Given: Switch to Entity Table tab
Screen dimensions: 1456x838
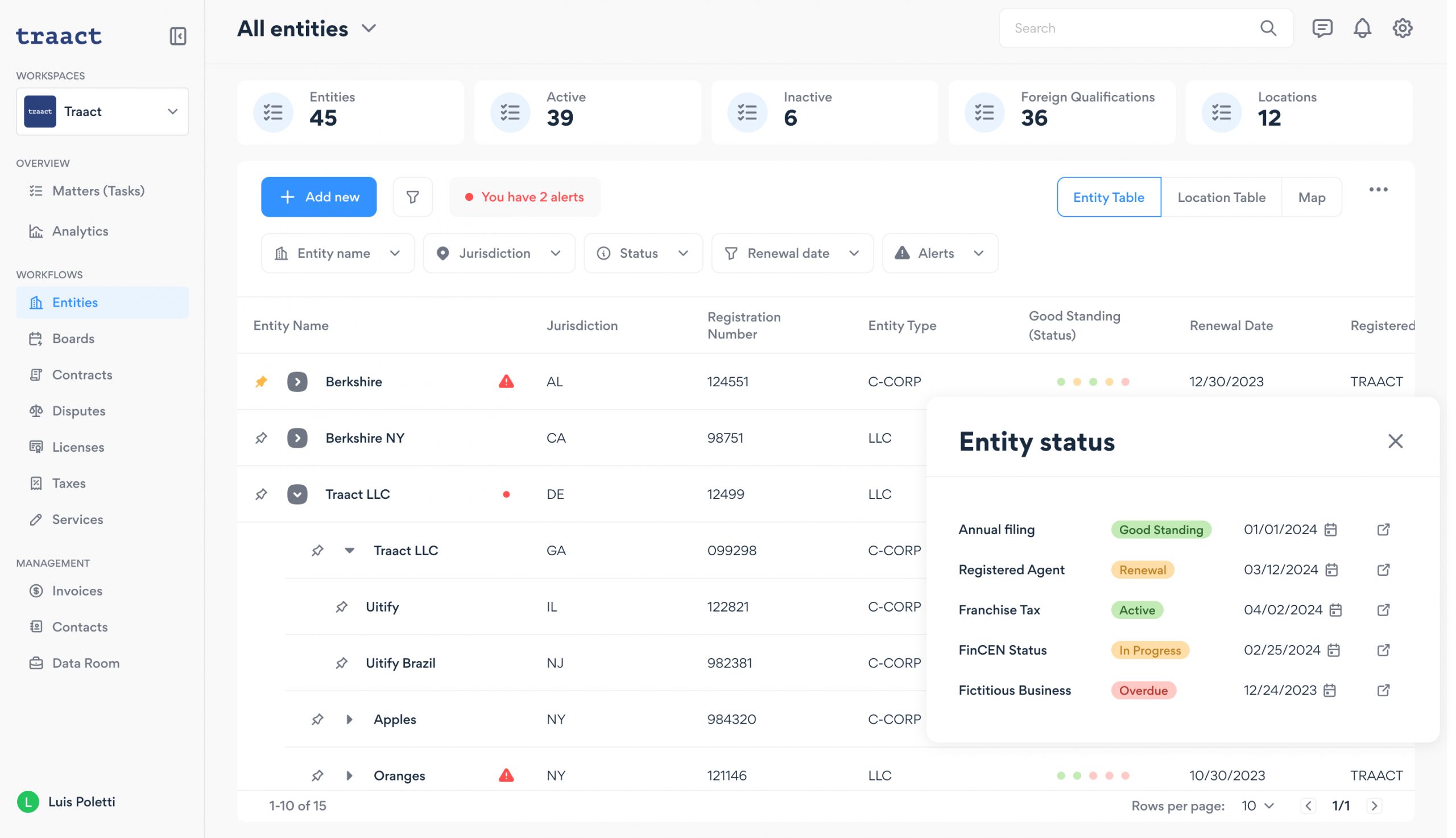Looking at the screenshot, I should click(1108, 197).
